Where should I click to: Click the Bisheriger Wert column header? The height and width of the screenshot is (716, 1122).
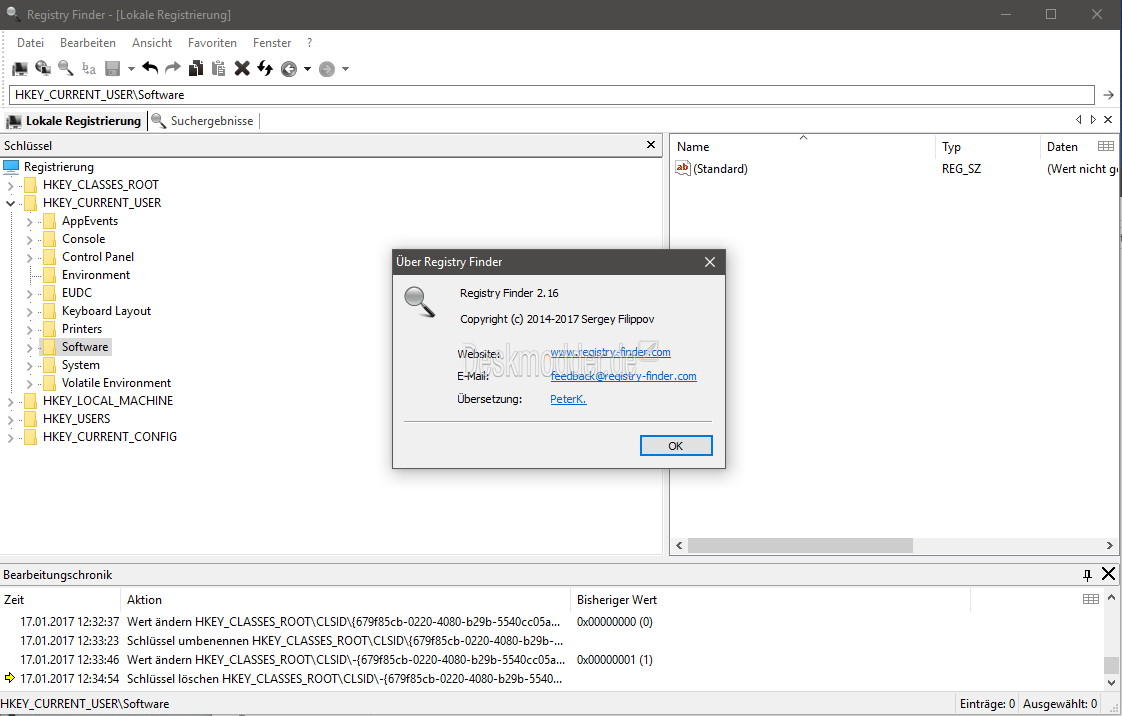pyautogui.click(x=770, y=600)
